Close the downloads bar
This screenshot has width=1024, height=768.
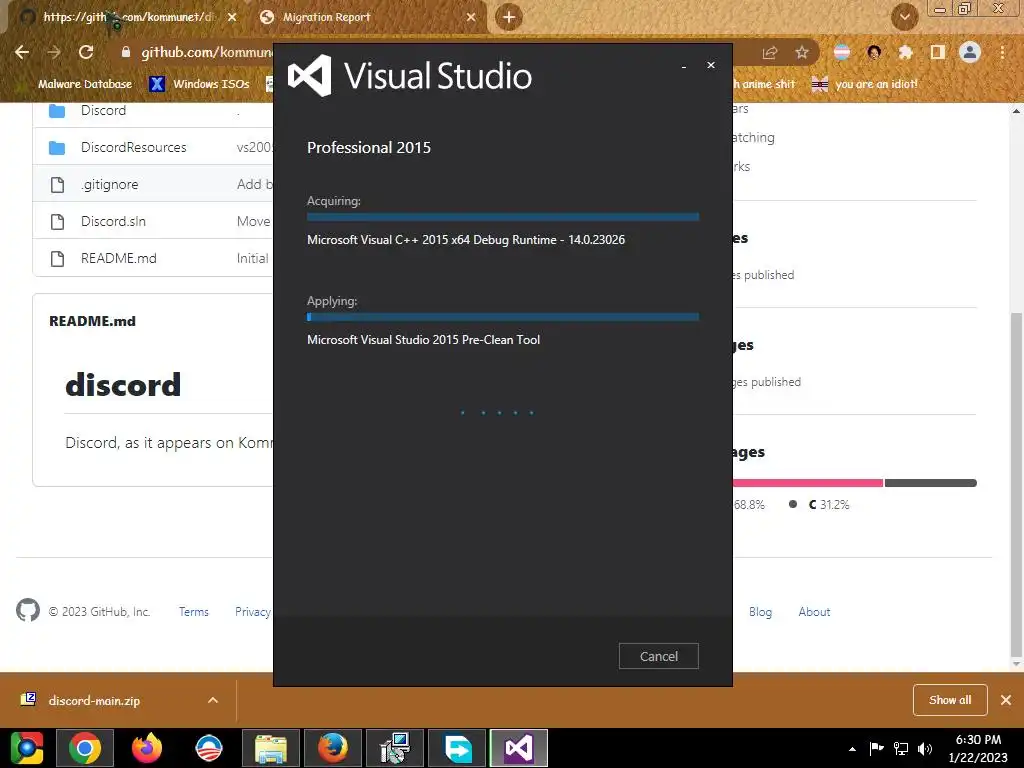coord(1006,700)
